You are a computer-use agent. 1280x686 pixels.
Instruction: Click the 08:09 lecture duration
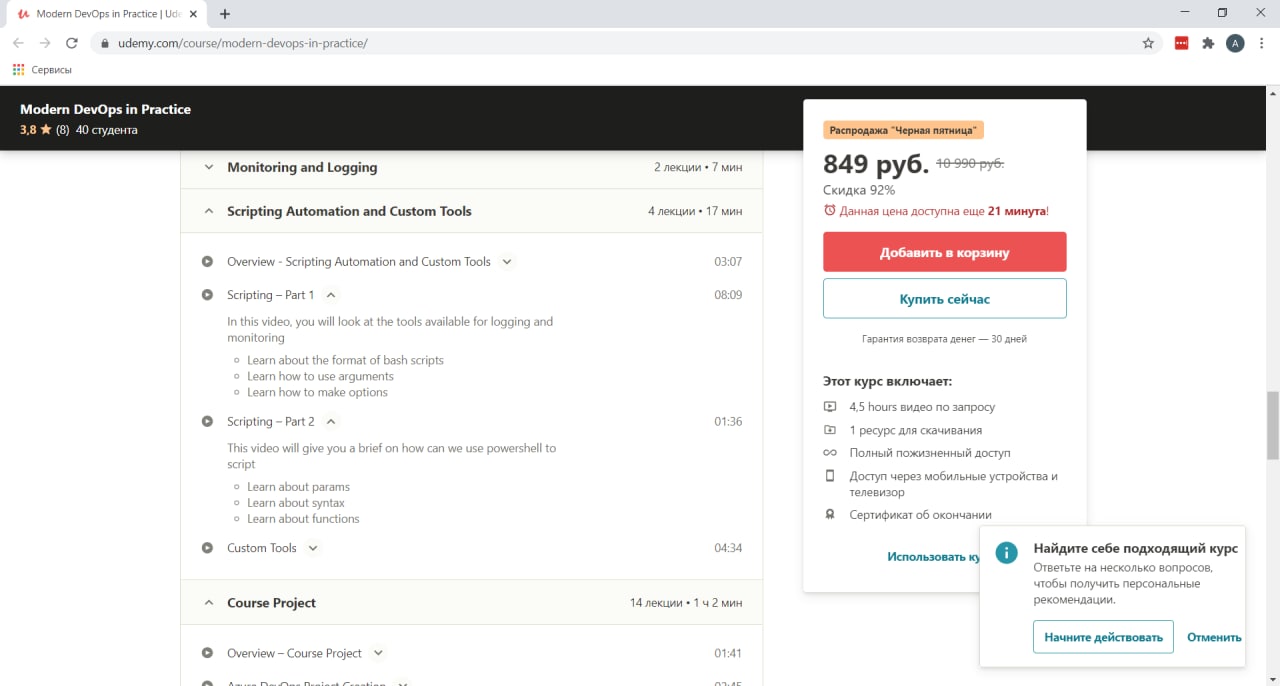728,295
